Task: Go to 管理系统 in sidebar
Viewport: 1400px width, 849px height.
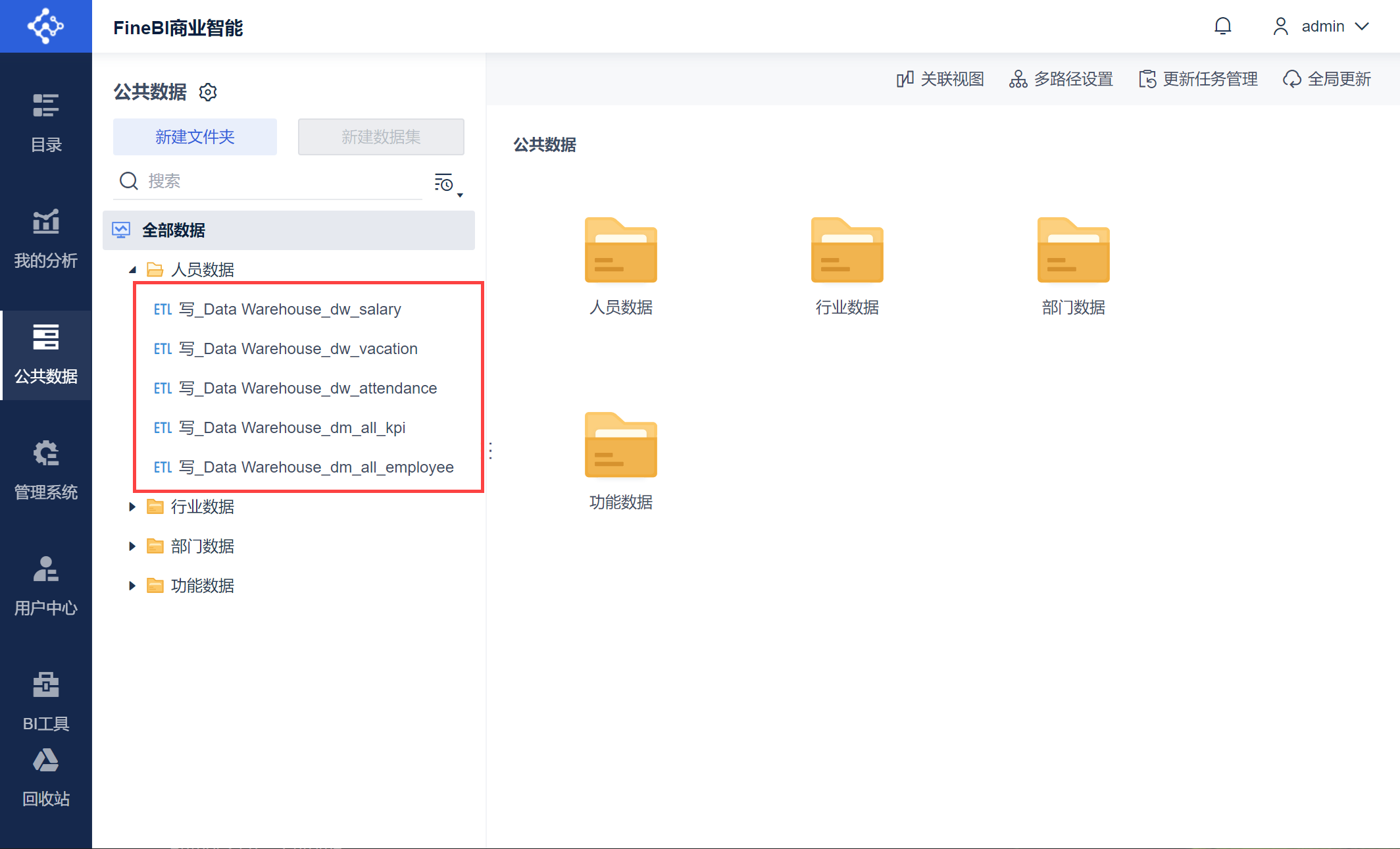Action: (46, 470)
